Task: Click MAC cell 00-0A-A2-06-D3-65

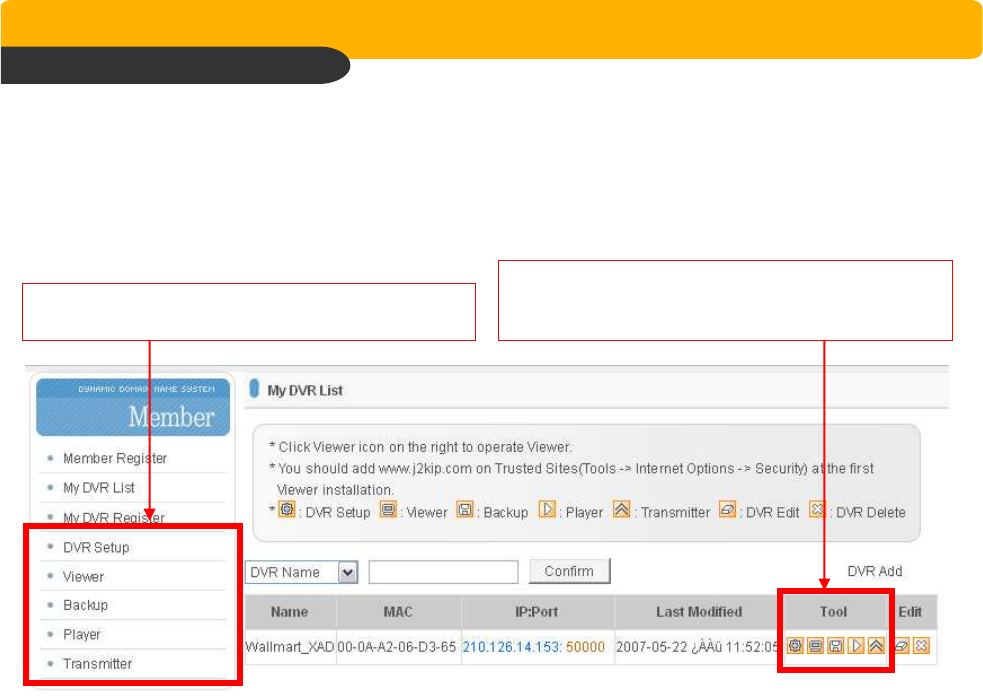Action: (x=397, y=647)
